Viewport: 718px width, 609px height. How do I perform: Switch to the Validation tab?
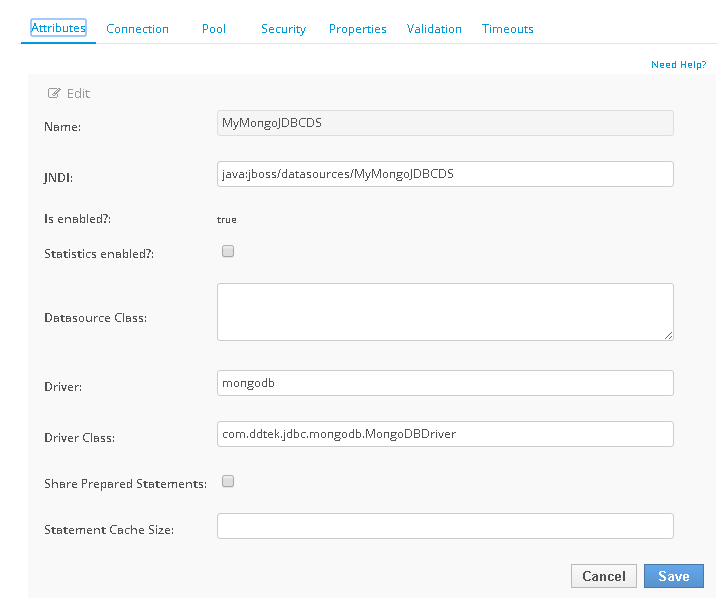pos(434,29)
